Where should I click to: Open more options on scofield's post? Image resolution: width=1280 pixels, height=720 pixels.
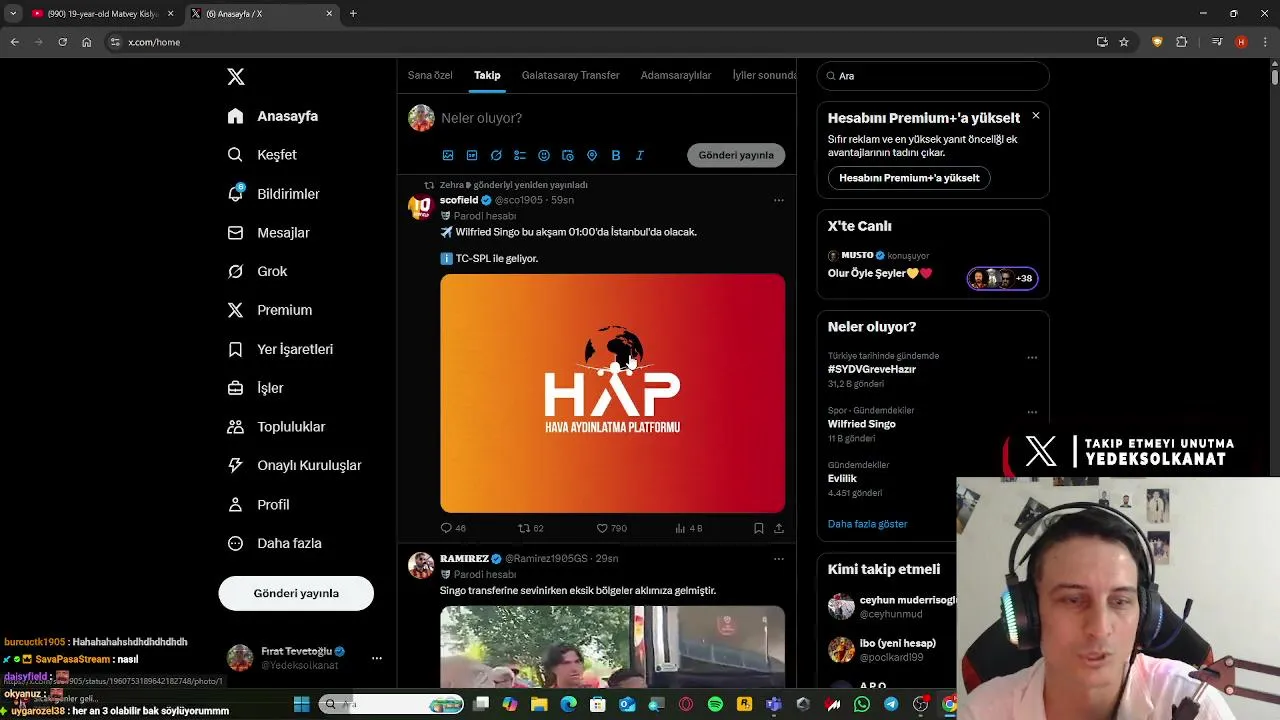(x=779, y=200)
